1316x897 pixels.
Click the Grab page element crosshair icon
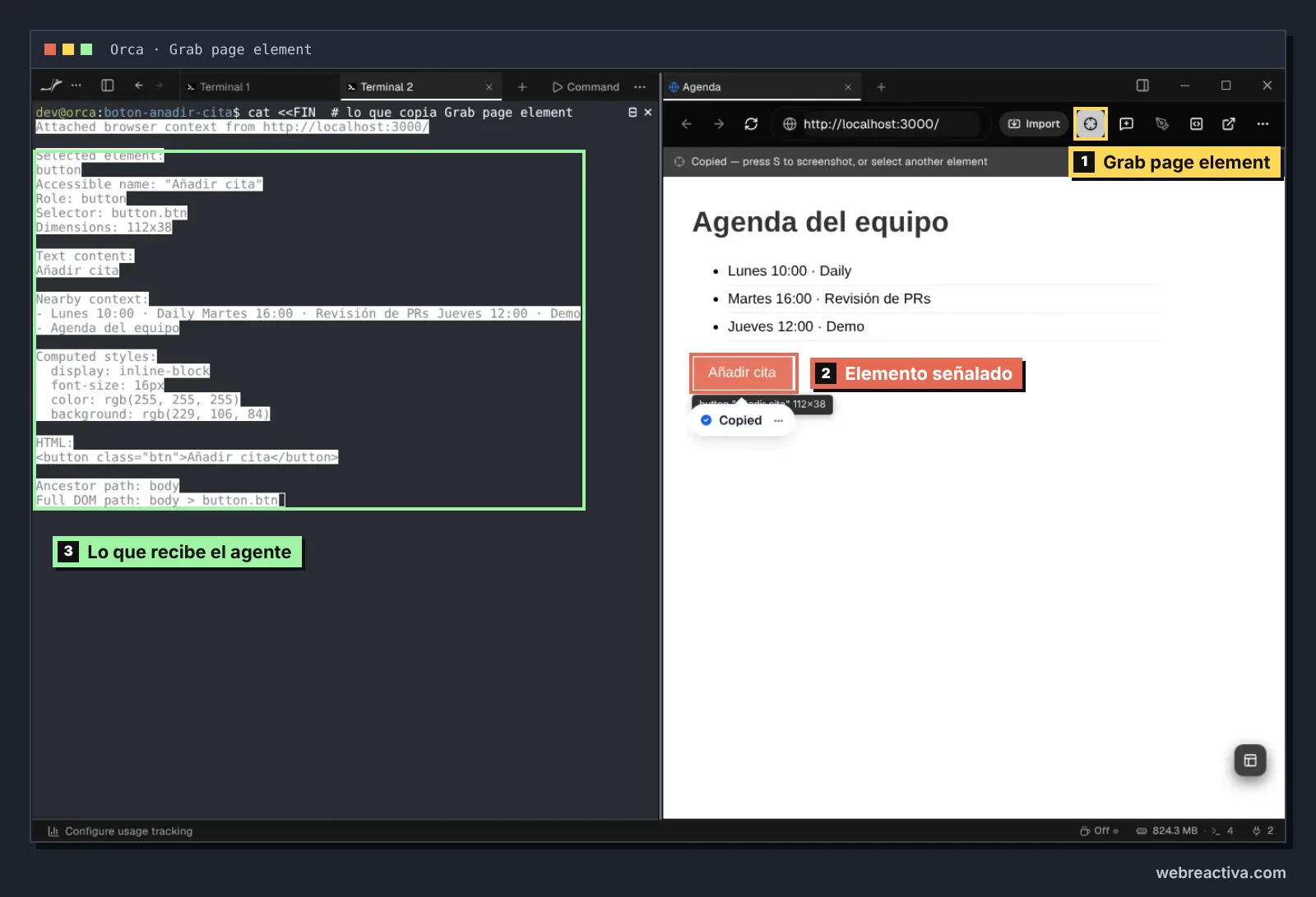(x=1090, y=124)
